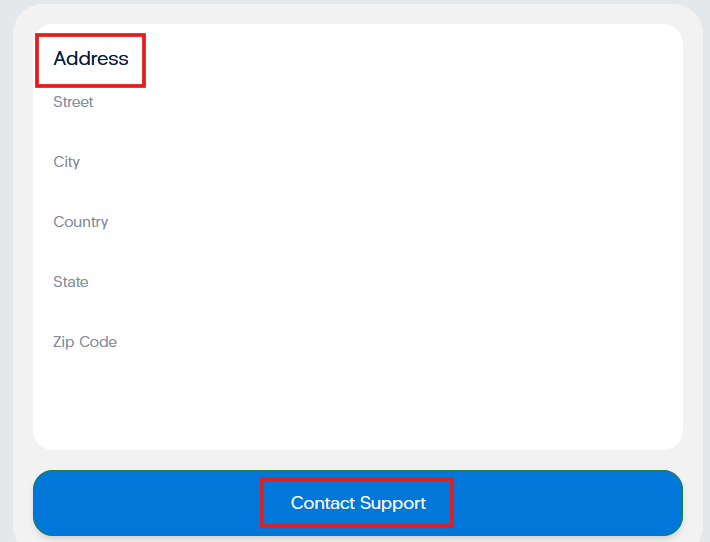
Task: Click the City field label
Action: click(67, 162)
